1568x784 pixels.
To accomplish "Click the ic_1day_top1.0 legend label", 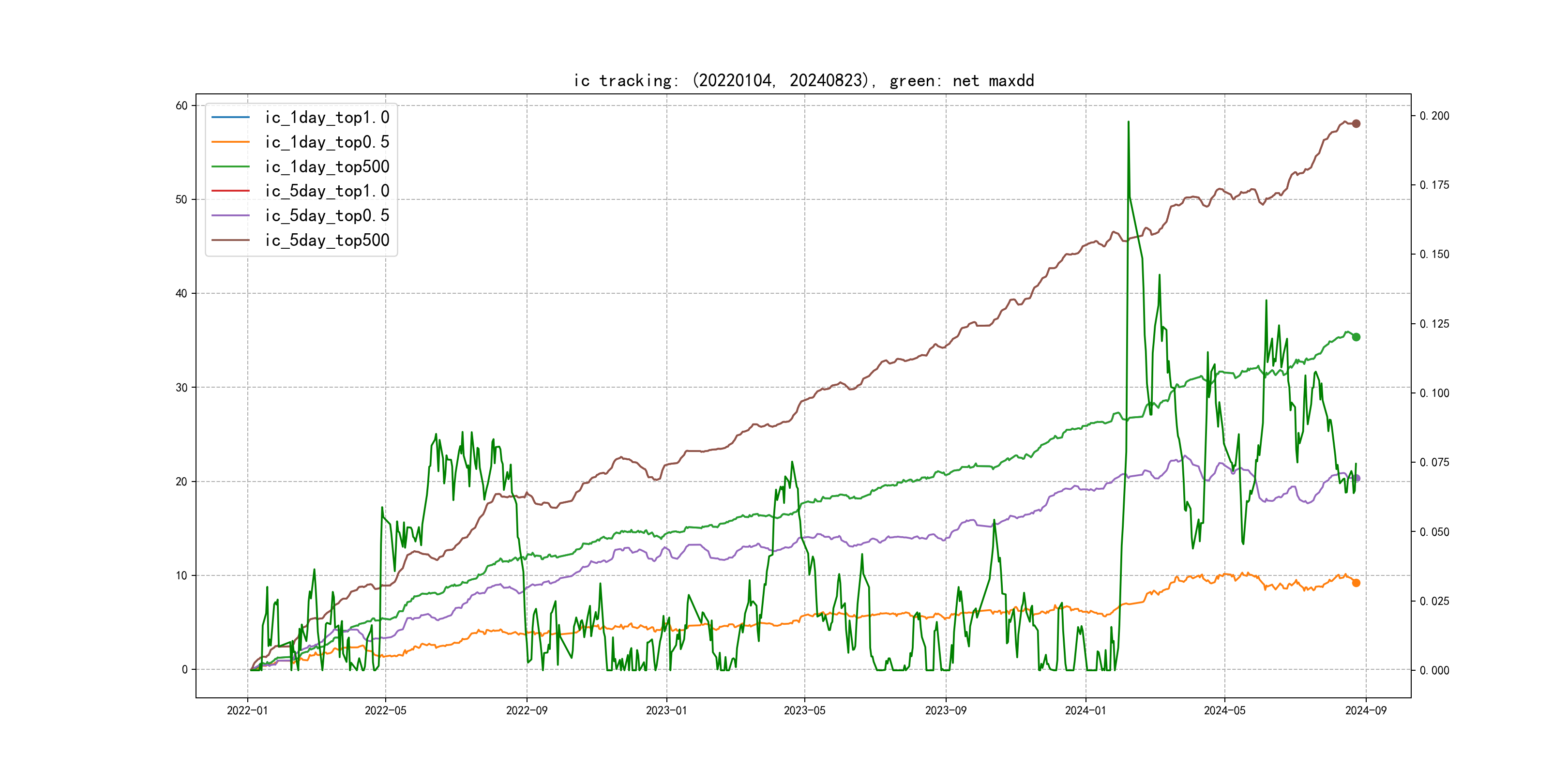I will pyautogui.click(x=327, y=118).
